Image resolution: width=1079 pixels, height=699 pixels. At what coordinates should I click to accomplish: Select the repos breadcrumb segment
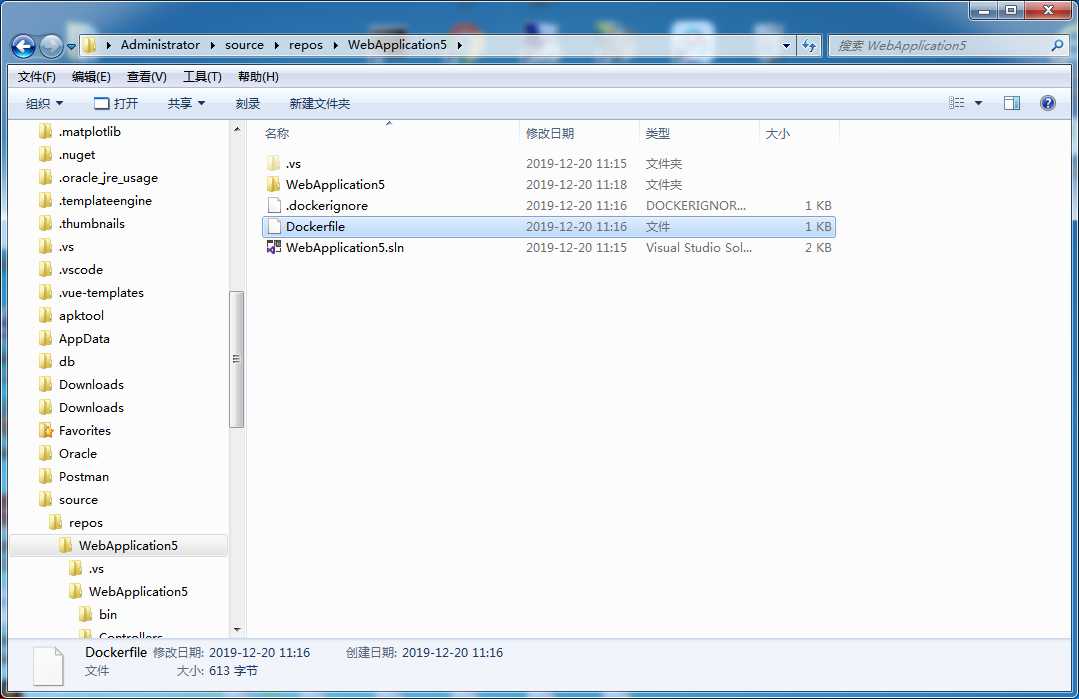click(x=306, y=45)
